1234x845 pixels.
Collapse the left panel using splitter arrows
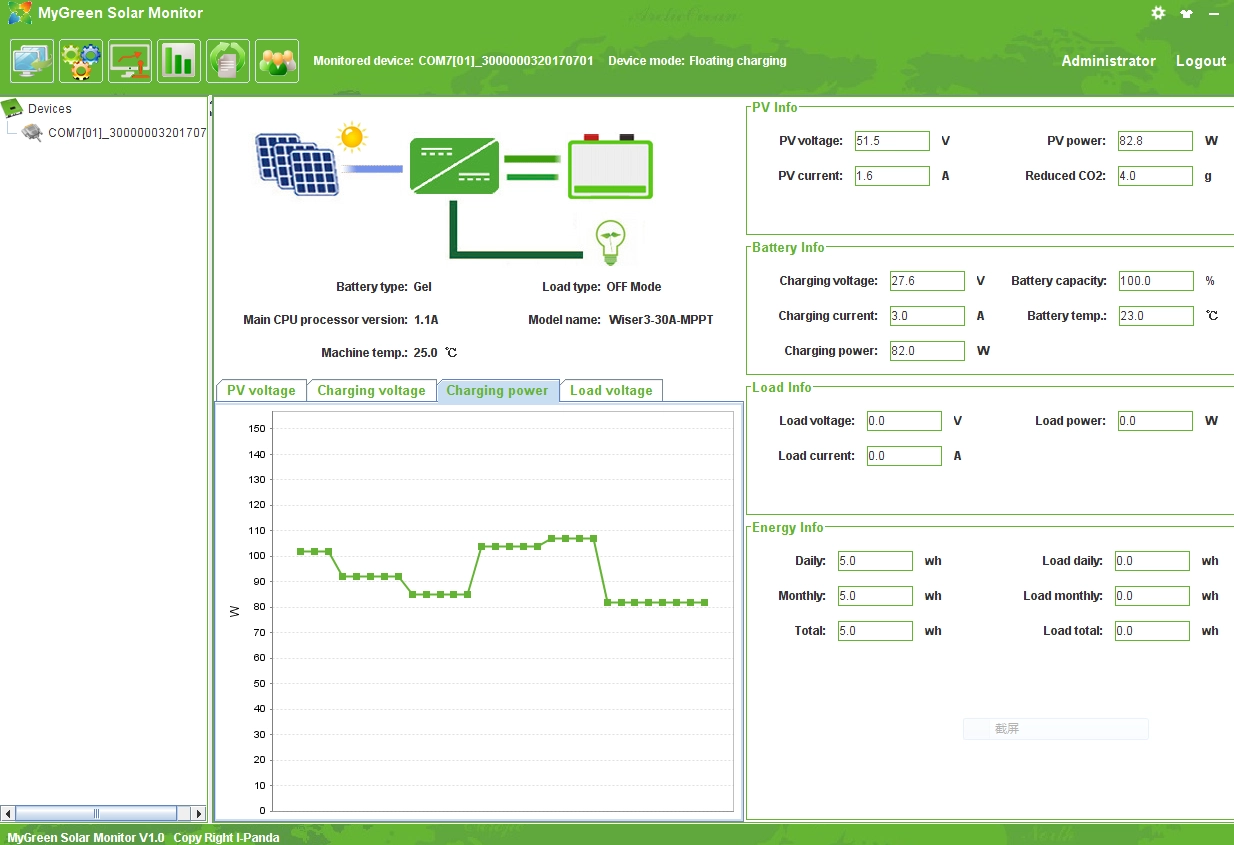pos(211,101)
